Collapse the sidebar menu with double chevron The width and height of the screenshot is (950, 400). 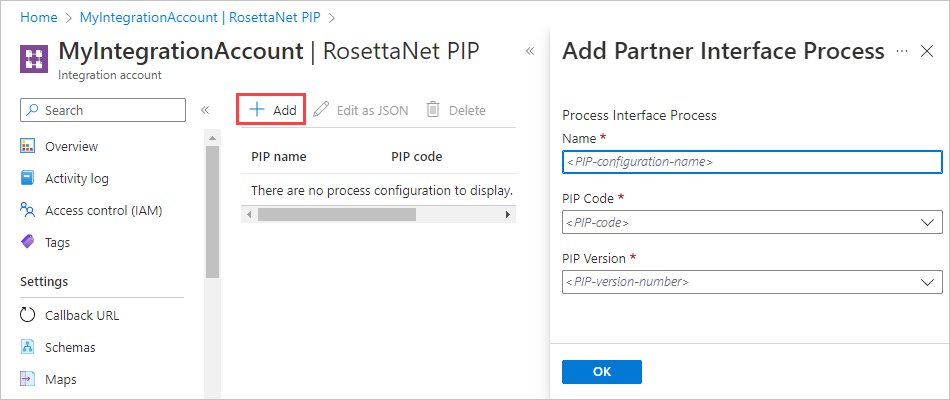205,110
